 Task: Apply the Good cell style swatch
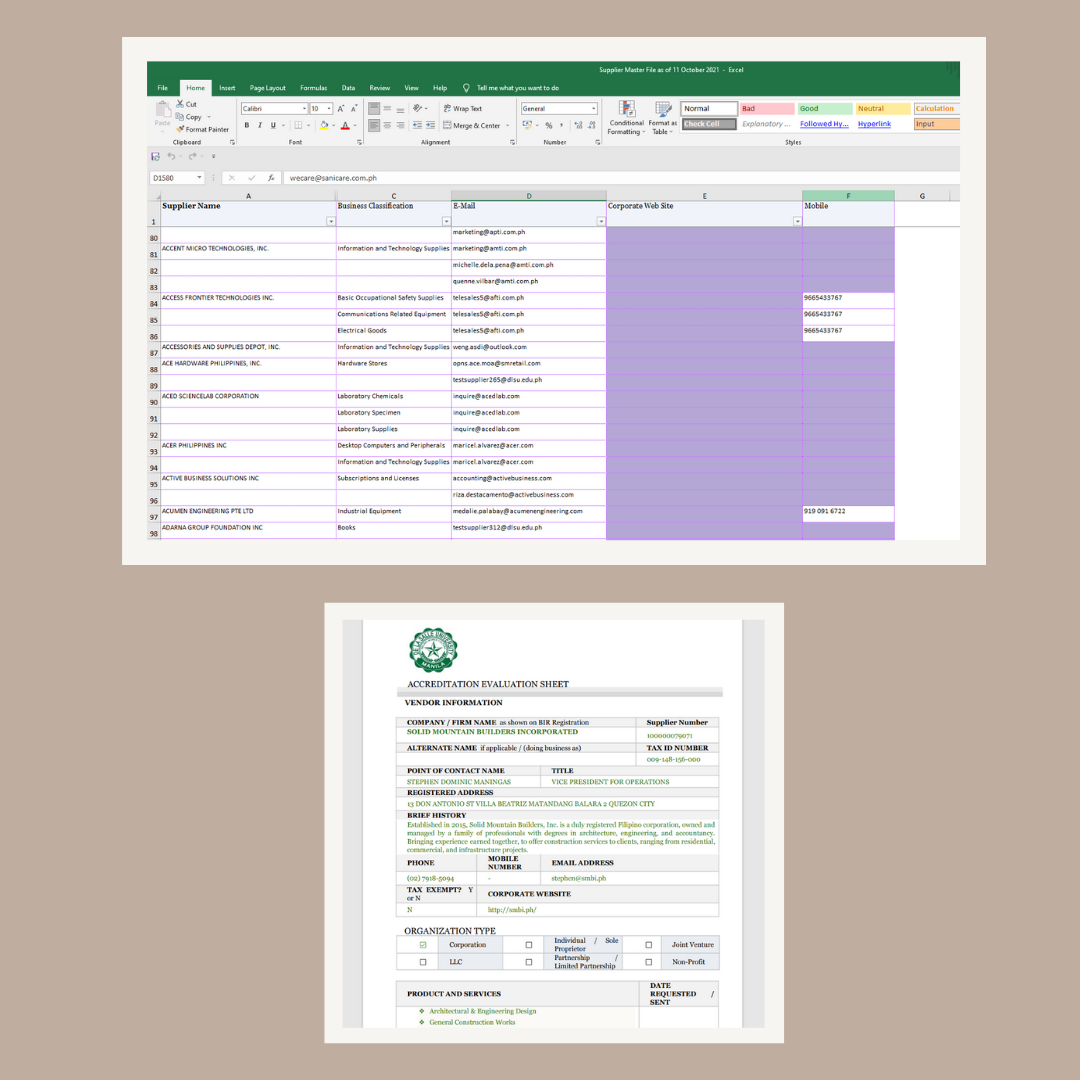(825, 108)
